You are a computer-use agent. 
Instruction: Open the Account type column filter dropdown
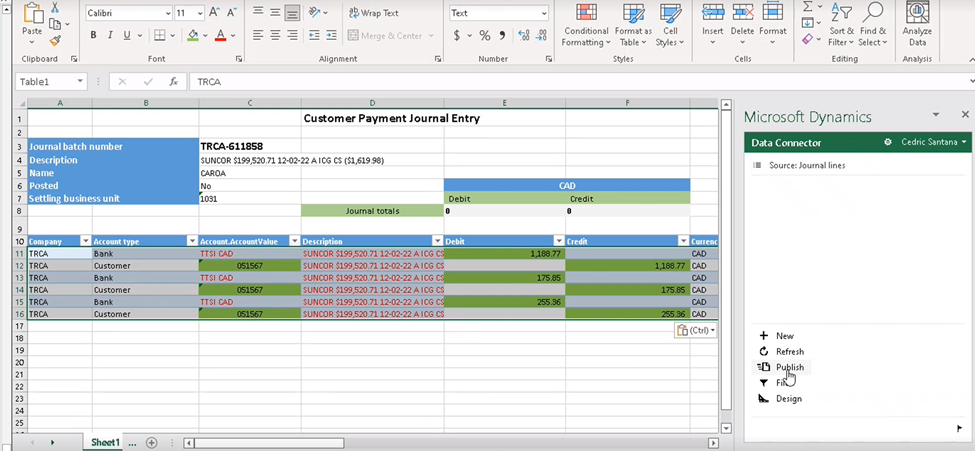tap(192, 241)
